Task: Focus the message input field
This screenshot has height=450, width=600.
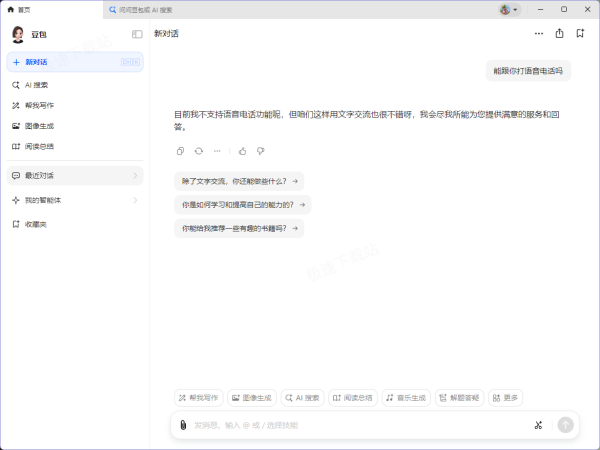Action: pyautogui.click(x=360, y=425)
